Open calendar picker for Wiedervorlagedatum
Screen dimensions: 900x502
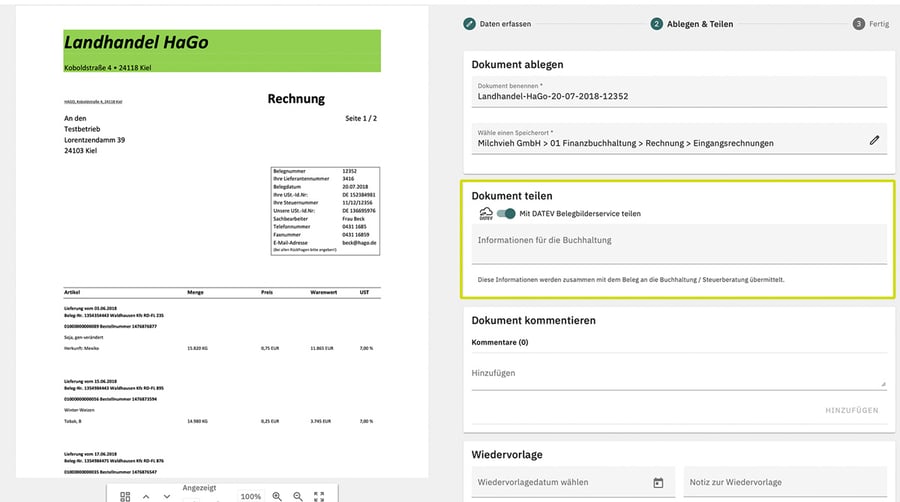tap(658, 483)
